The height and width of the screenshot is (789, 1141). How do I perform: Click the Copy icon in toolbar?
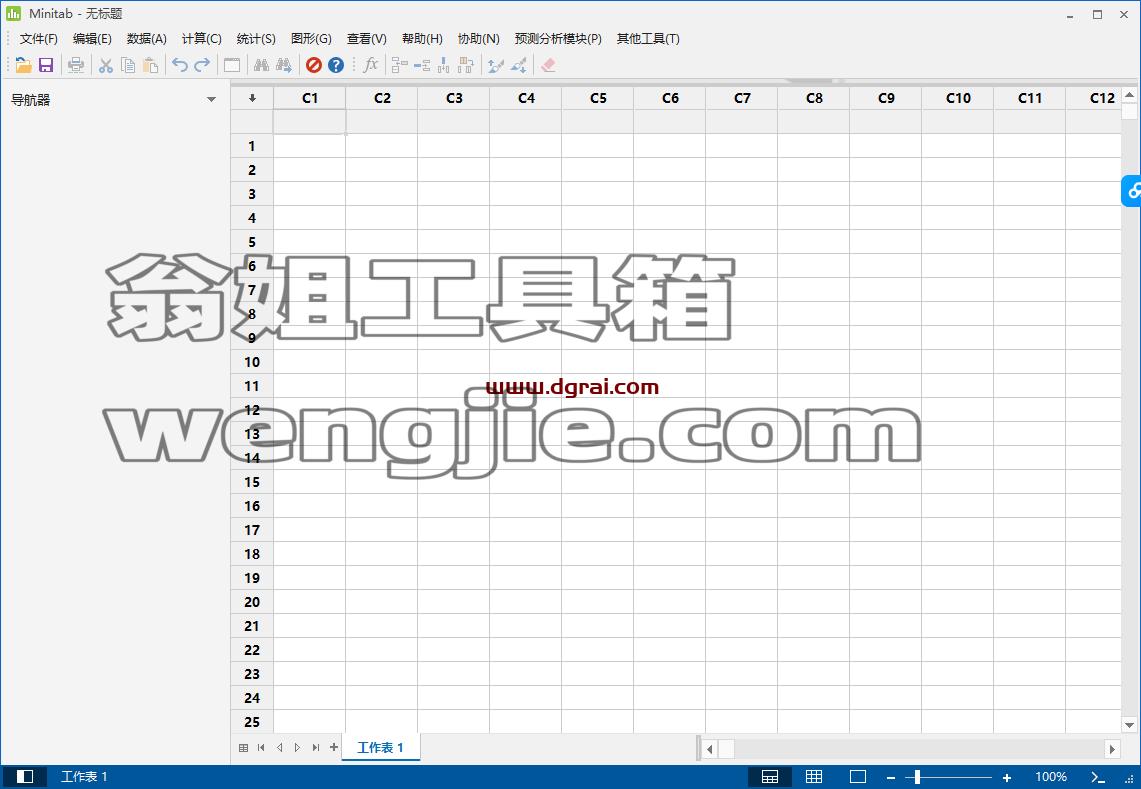[128, 66]
